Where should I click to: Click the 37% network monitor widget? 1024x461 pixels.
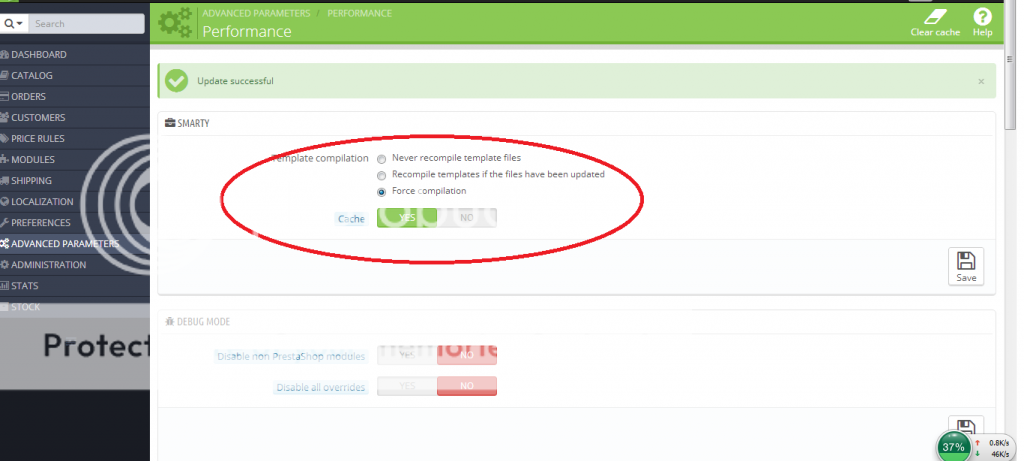pos(953,446)
